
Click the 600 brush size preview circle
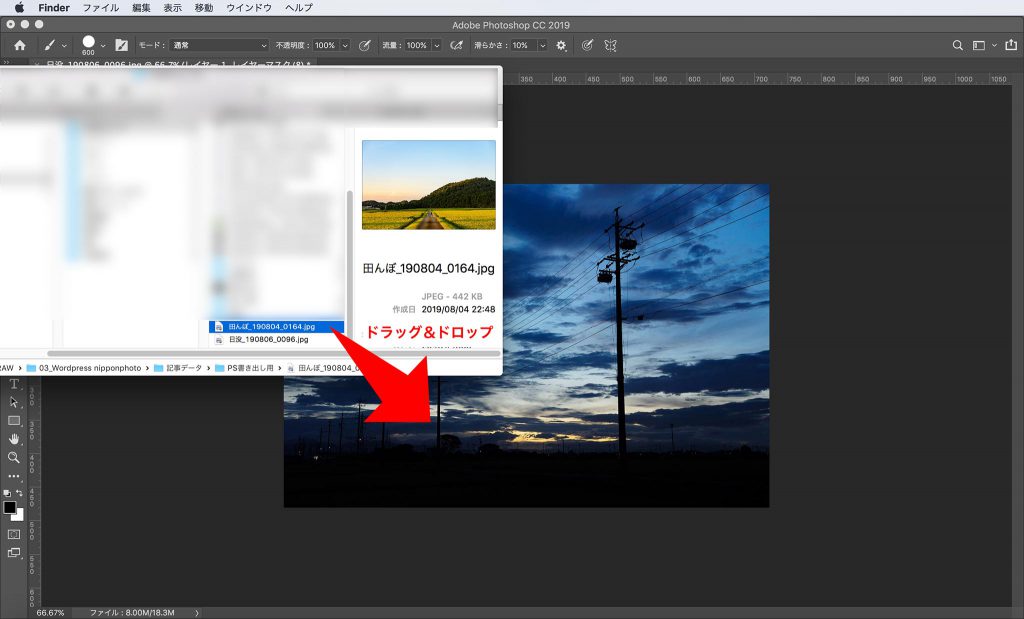pos(88,42)
